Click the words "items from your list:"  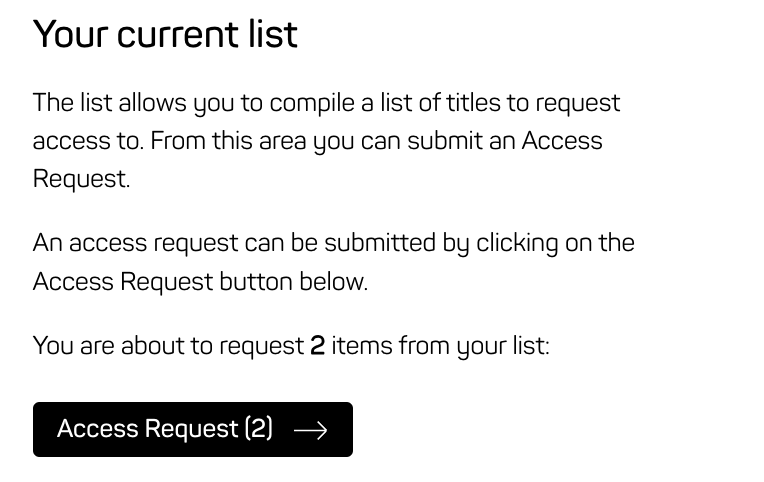440,346
